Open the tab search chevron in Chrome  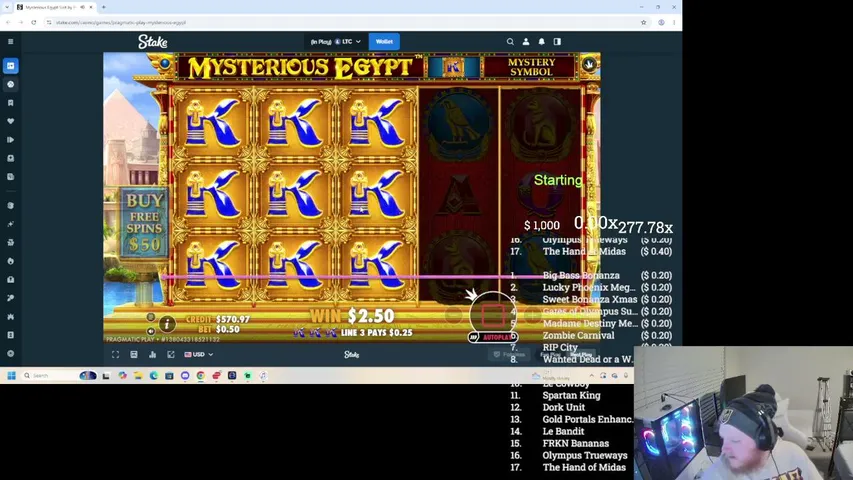[x=7, y=7]
